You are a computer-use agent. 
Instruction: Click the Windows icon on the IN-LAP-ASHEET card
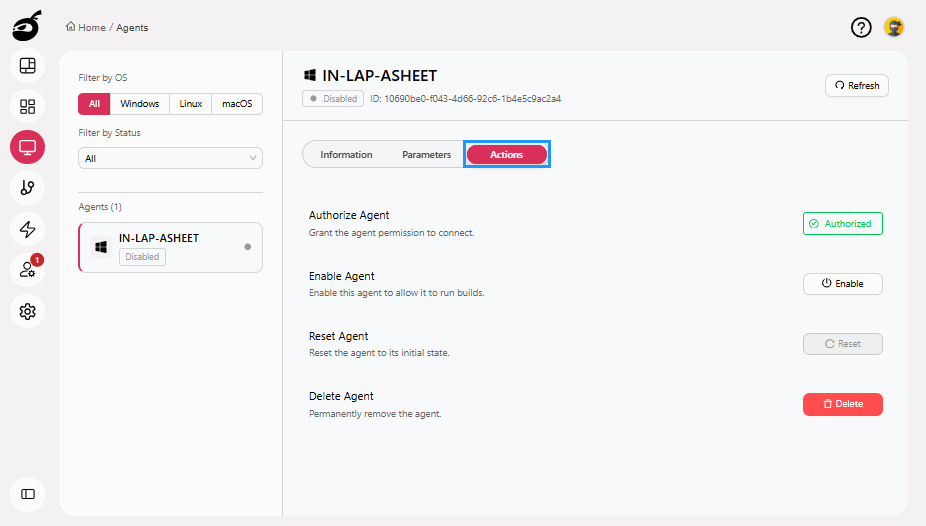101,247
